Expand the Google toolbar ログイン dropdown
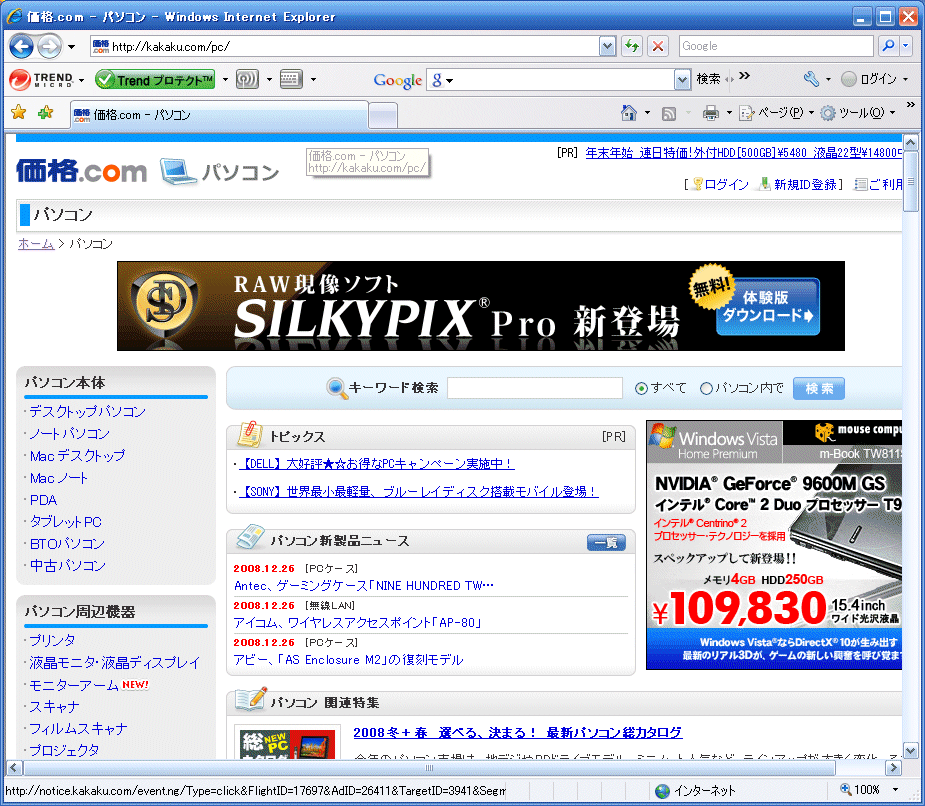Image resolution: width=925 pixels, height=806 pixels. [x=905, y=79]
